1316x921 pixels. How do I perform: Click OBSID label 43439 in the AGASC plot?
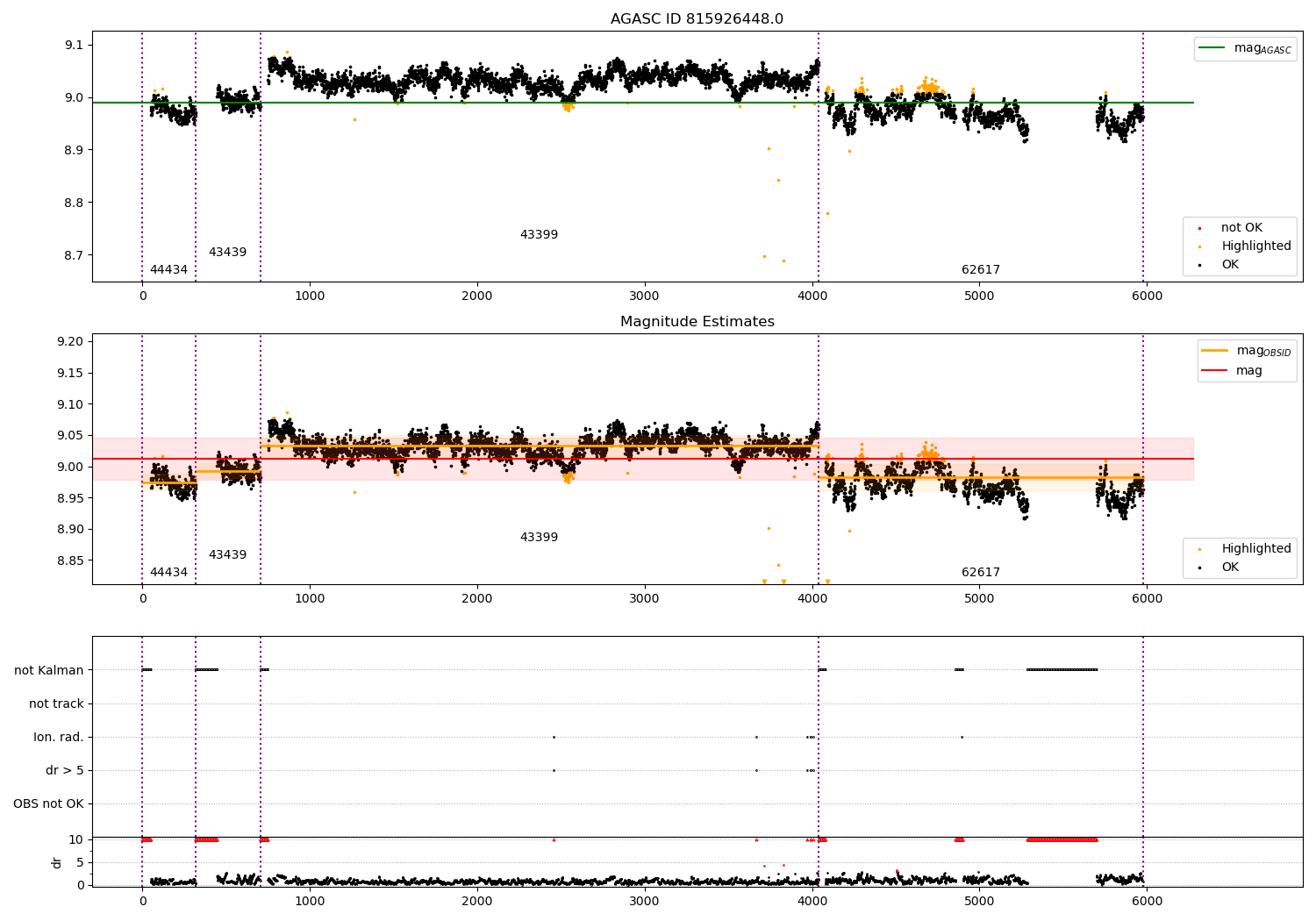pyautogui.click(x=227, y=253)
